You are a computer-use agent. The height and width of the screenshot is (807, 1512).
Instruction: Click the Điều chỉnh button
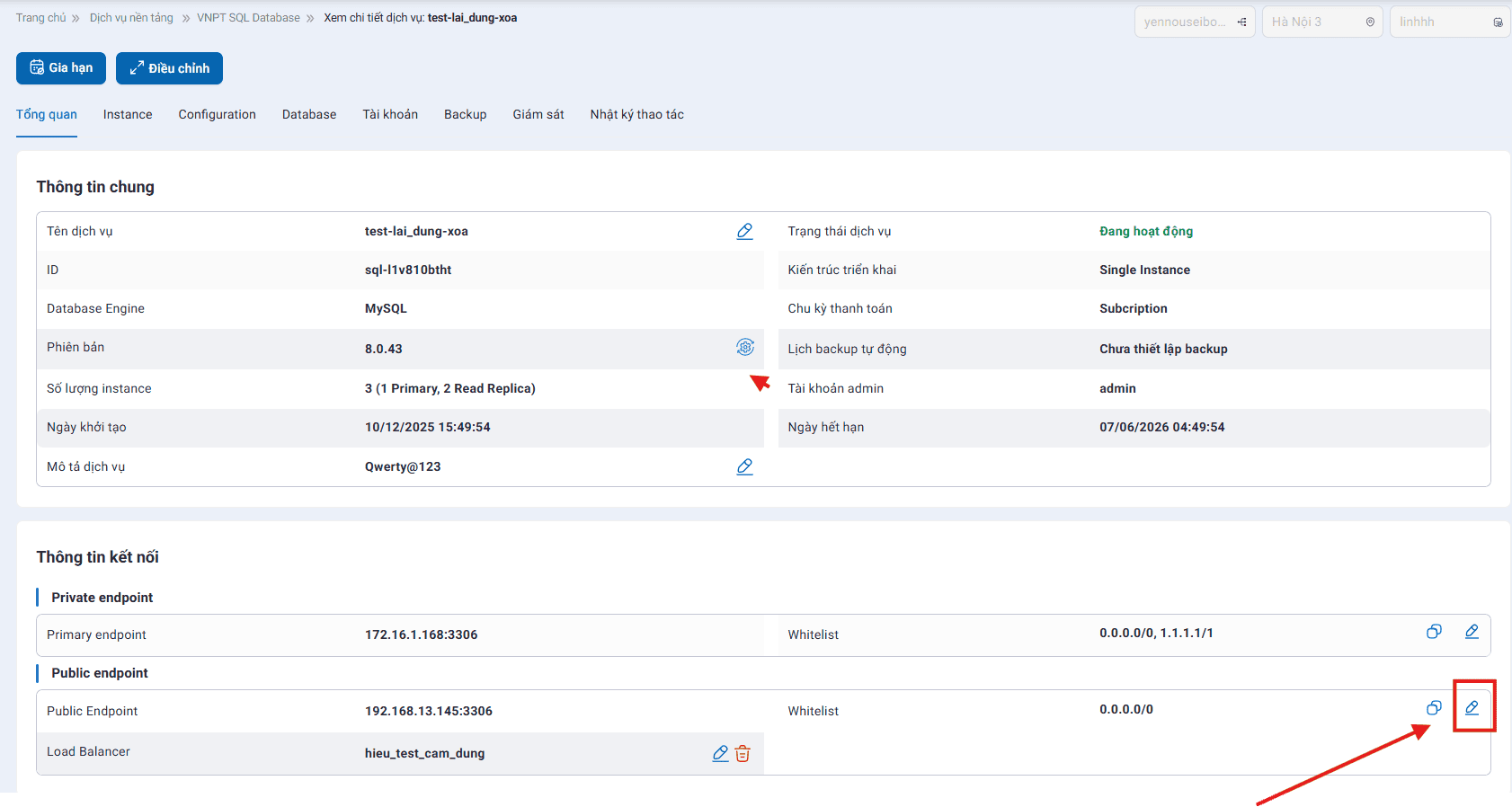pos(169,68)
